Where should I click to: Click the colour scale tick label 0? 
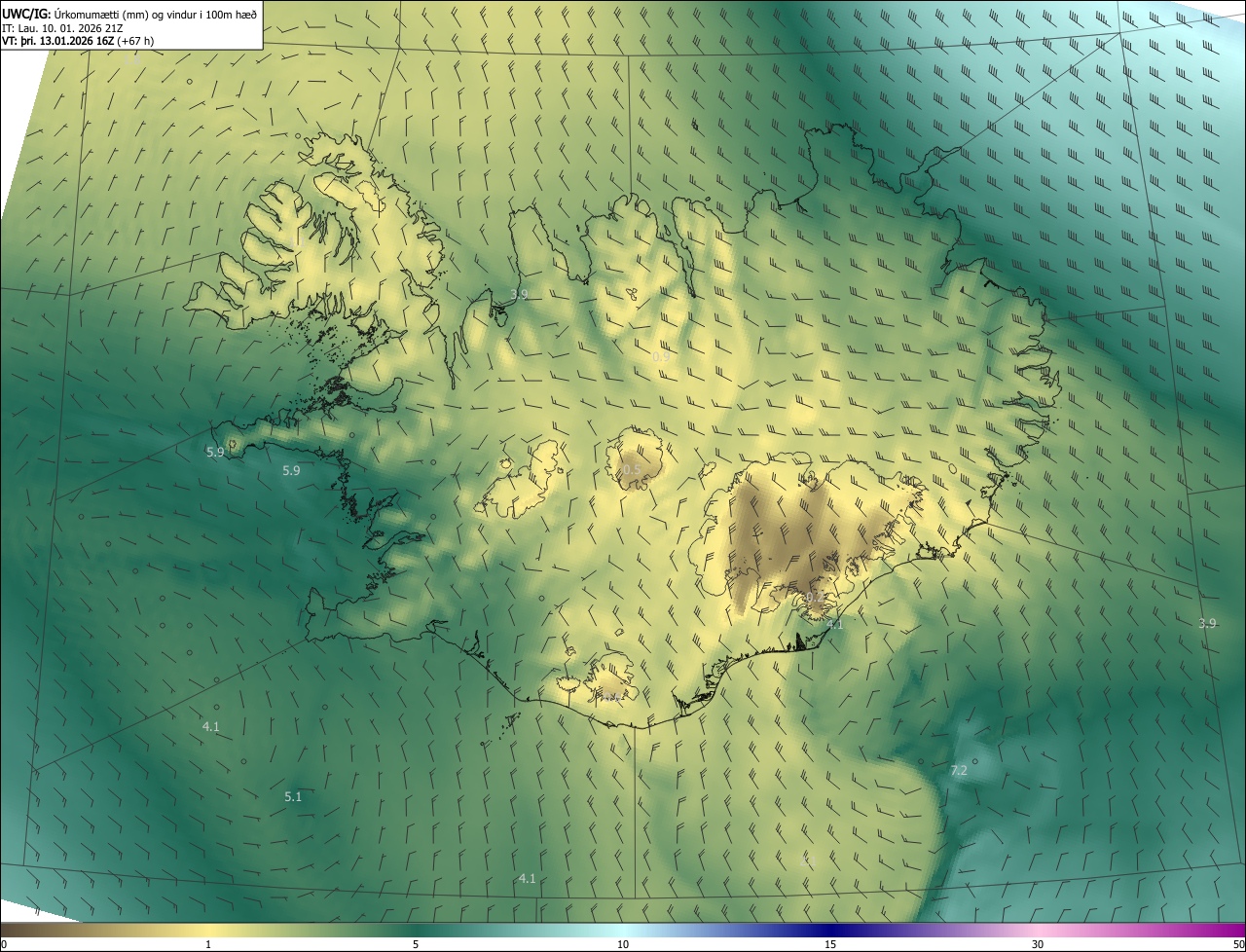[x=4, y=944]
